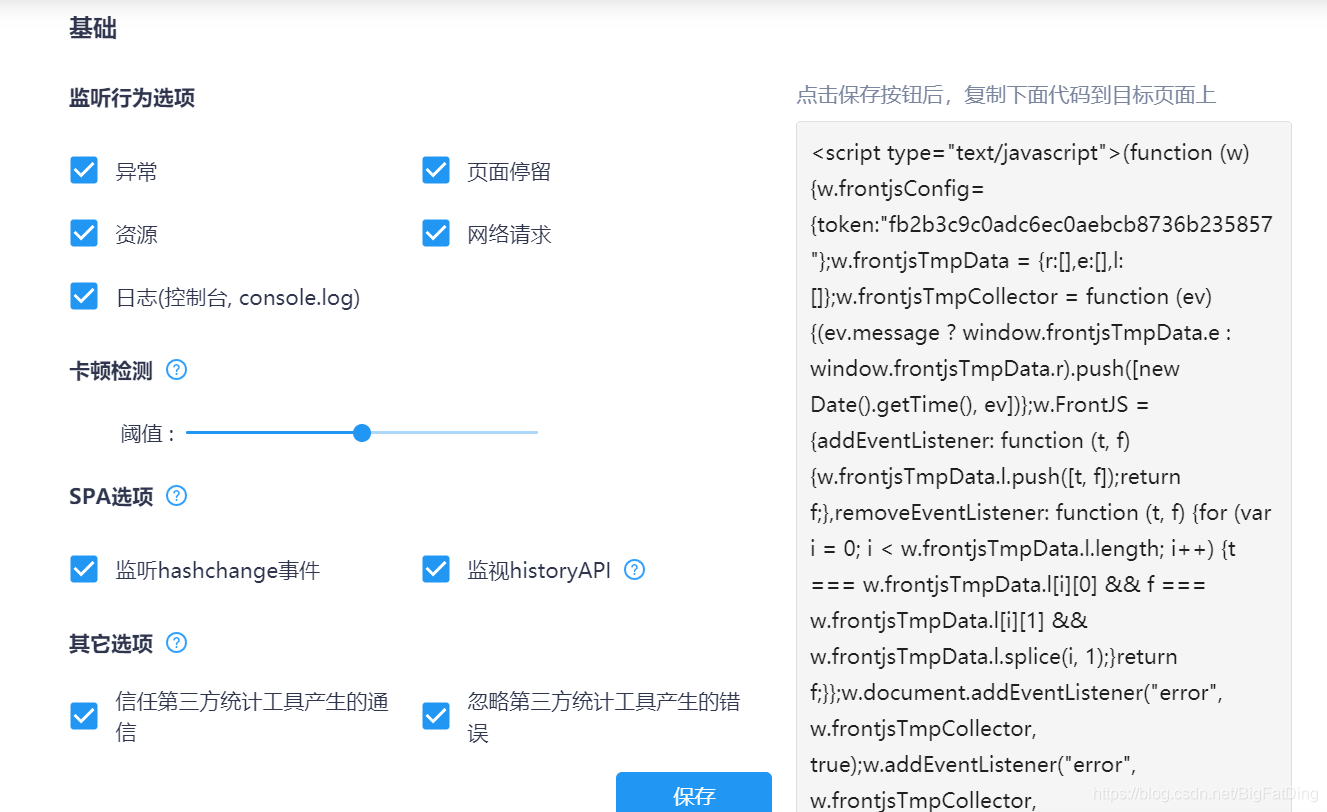Open help icon next to 其它选项
This screenshot has width=1327, height=812.
coord(177,642)
